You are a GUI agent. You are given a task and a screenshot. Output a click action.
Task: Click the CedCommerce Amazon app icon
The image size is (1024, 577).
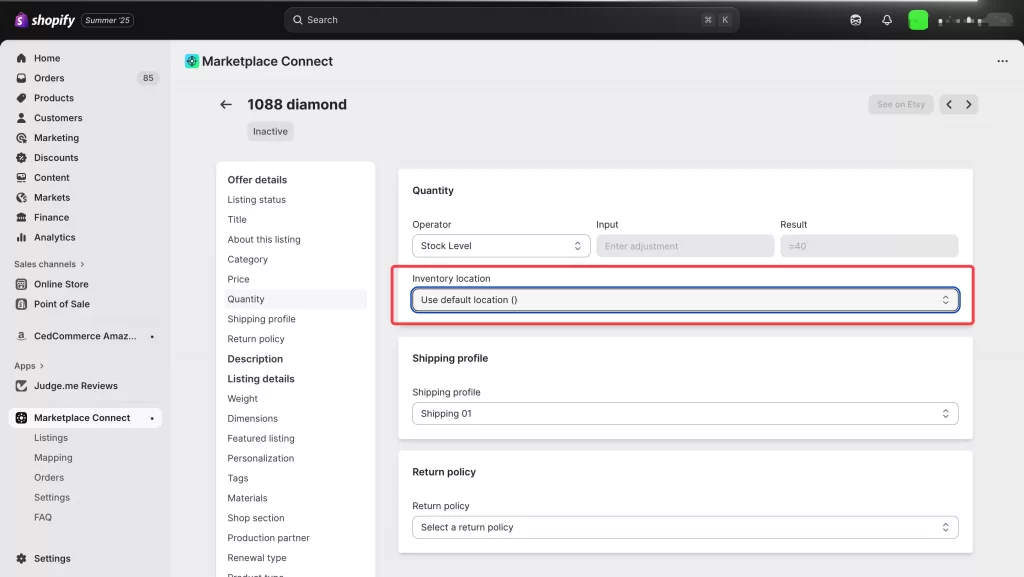coord(22,336)
